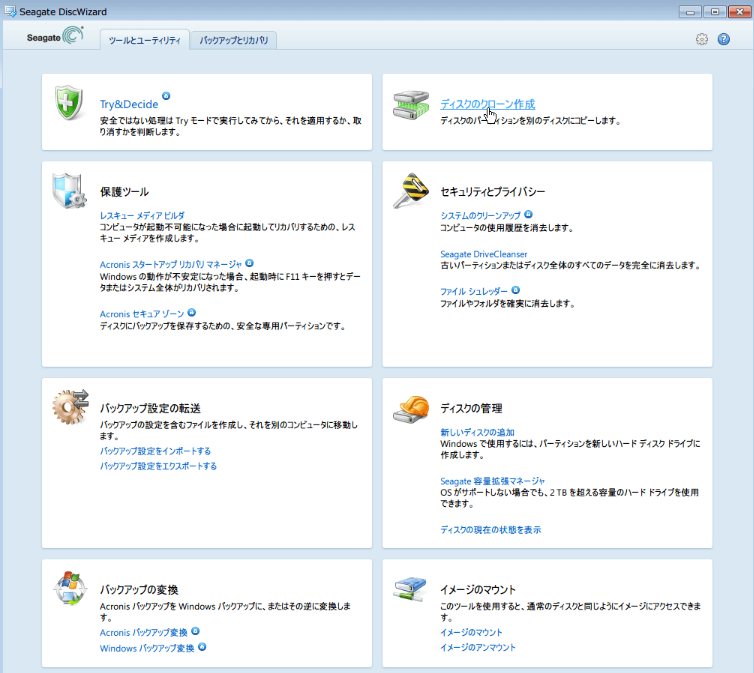Click the ディスクの管理 hard hat drive icon

pyautogui.click(x=411, y=410)
